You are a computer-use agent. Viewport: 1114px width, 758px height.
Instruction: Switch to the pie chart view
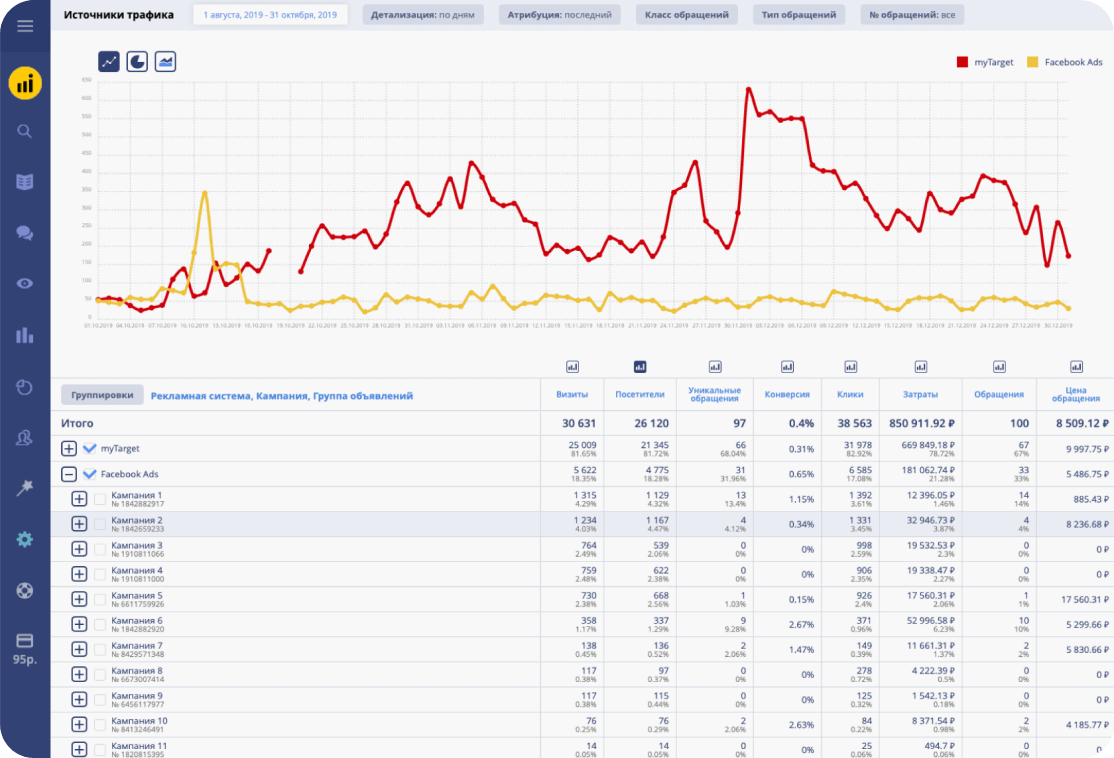tap(135, 61)
